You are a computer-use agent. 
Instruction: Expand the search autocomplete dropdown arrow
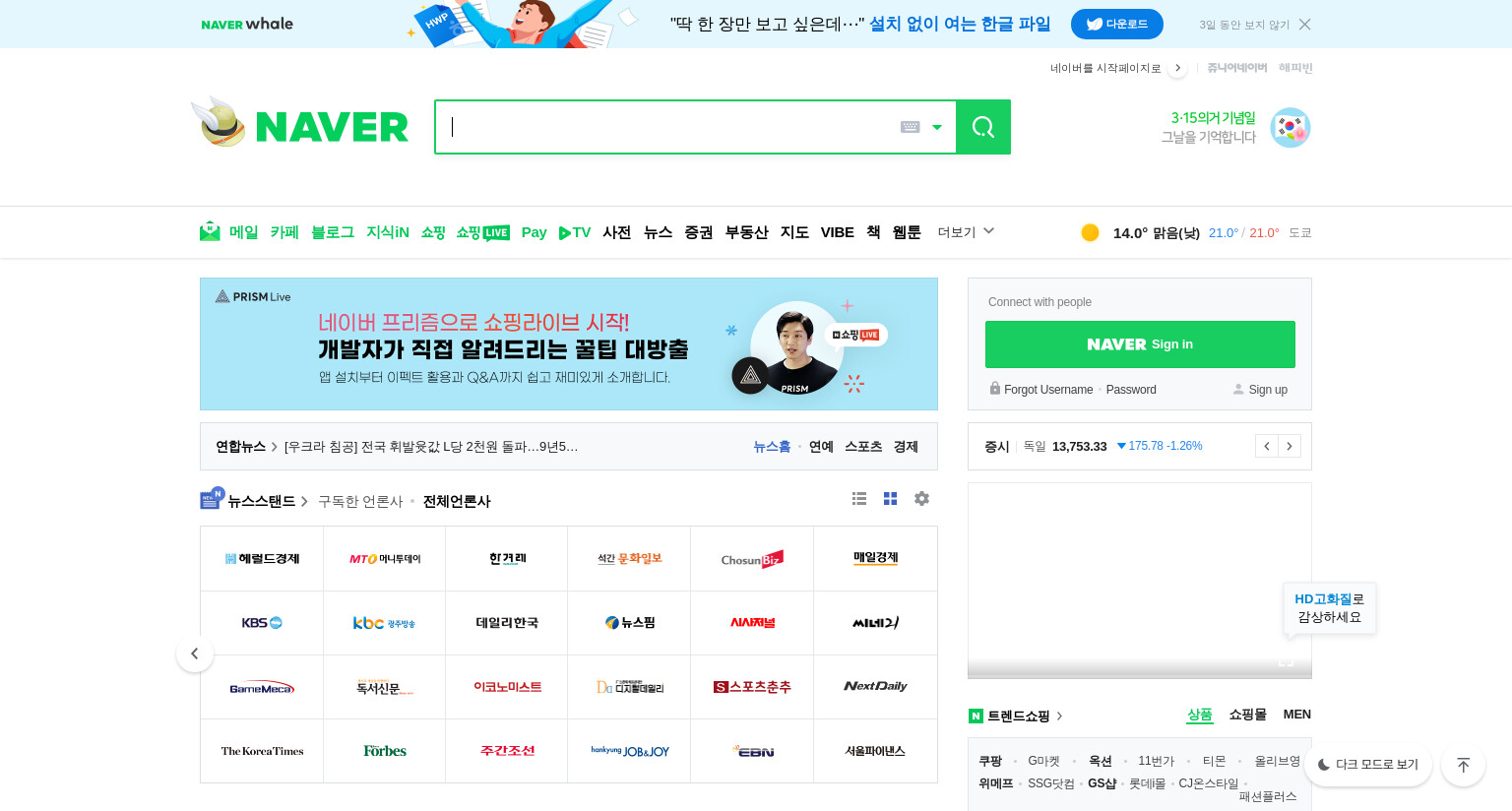(x=937, y=127)
